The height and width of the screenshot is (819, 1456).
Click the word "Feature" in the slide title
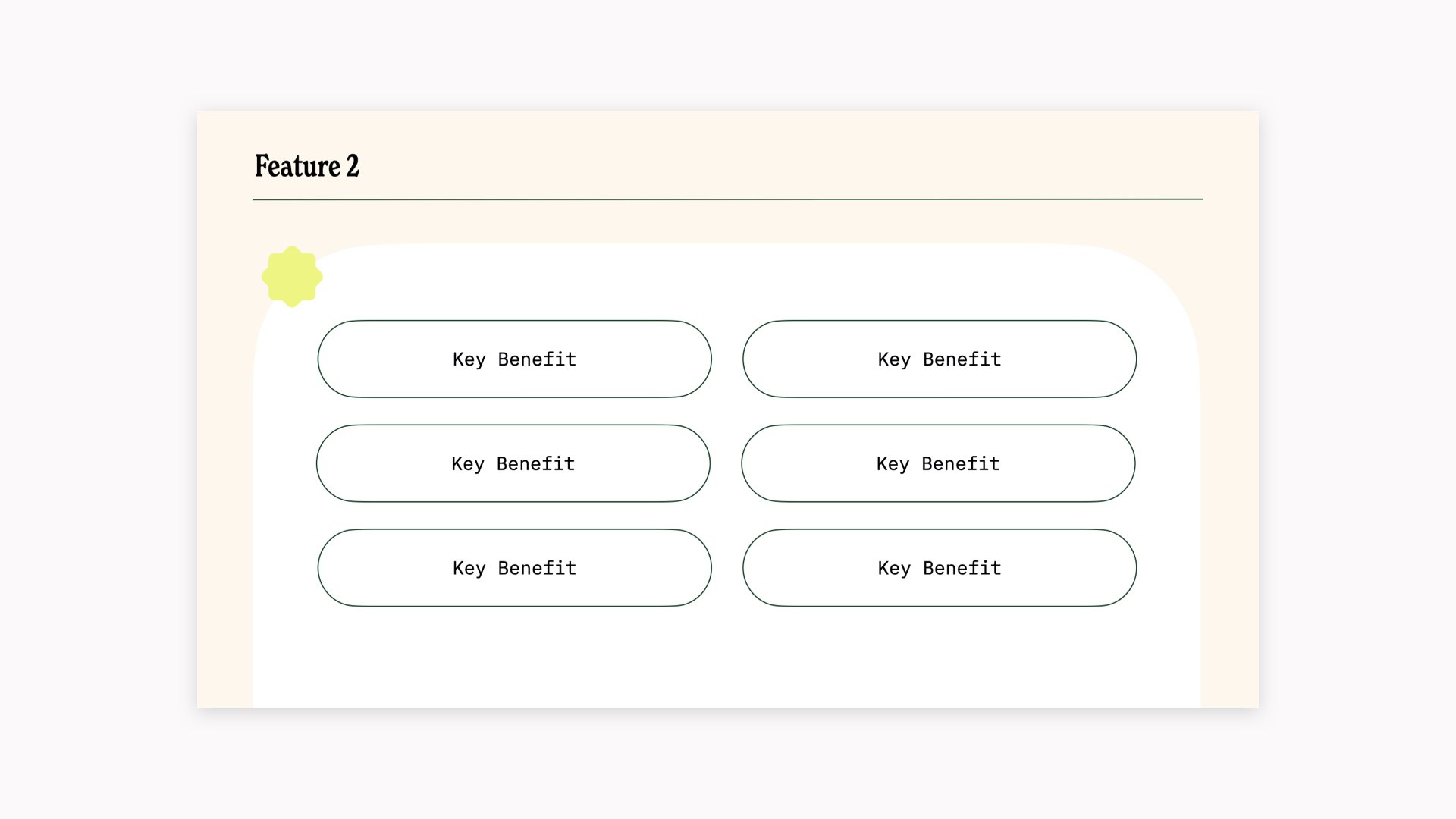[297, 166]
